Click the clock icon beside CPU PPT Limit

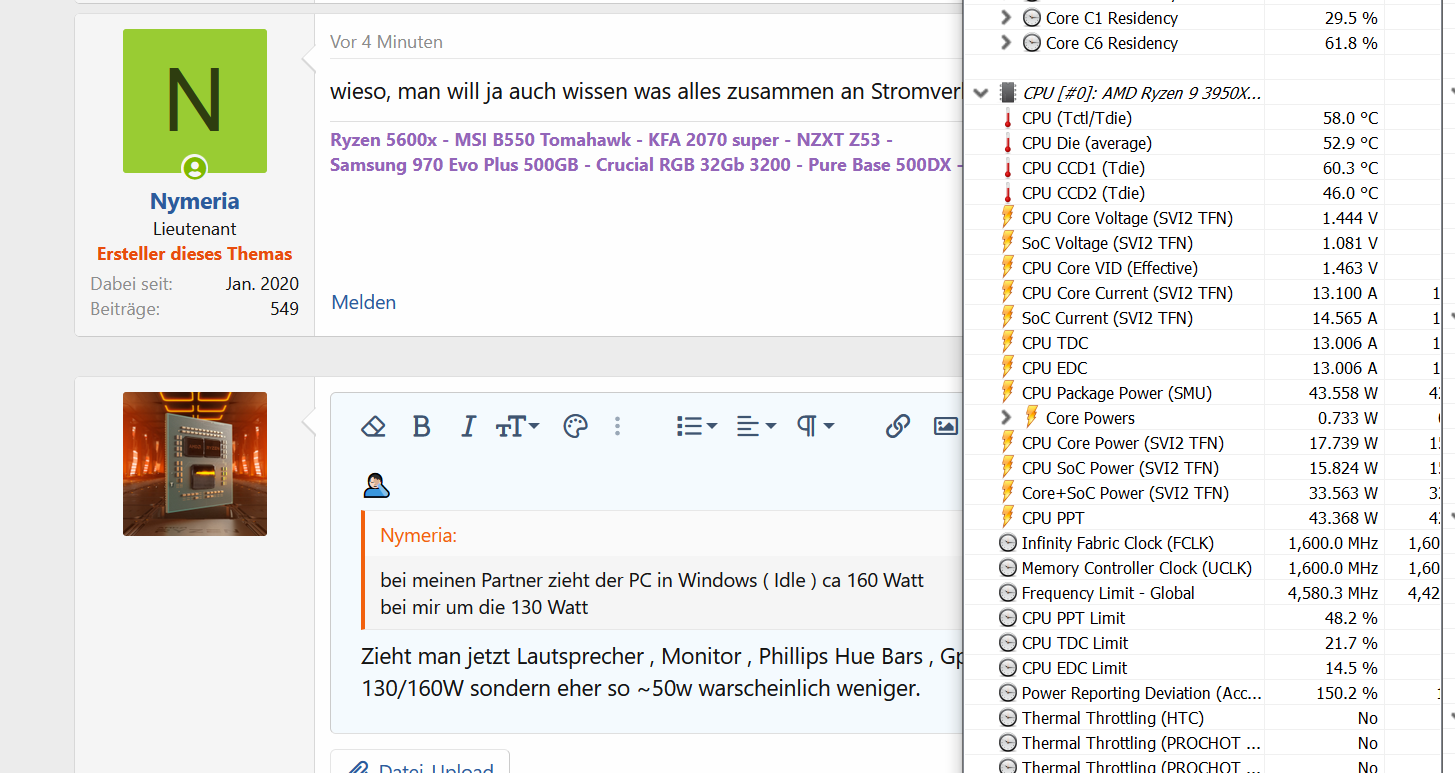point(1008,618)
